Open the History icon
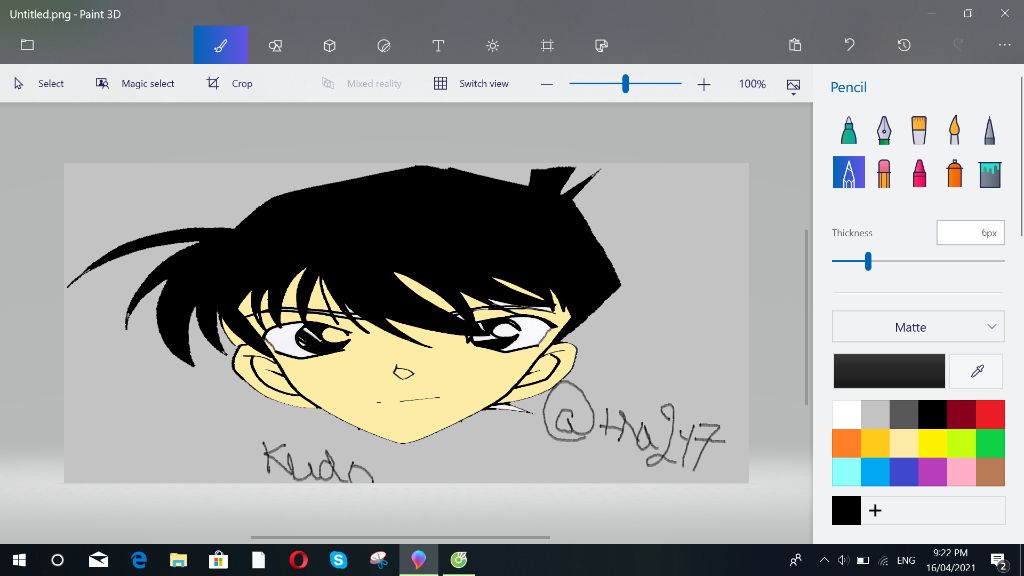1024x576 pixels. [x=904, y=45]
